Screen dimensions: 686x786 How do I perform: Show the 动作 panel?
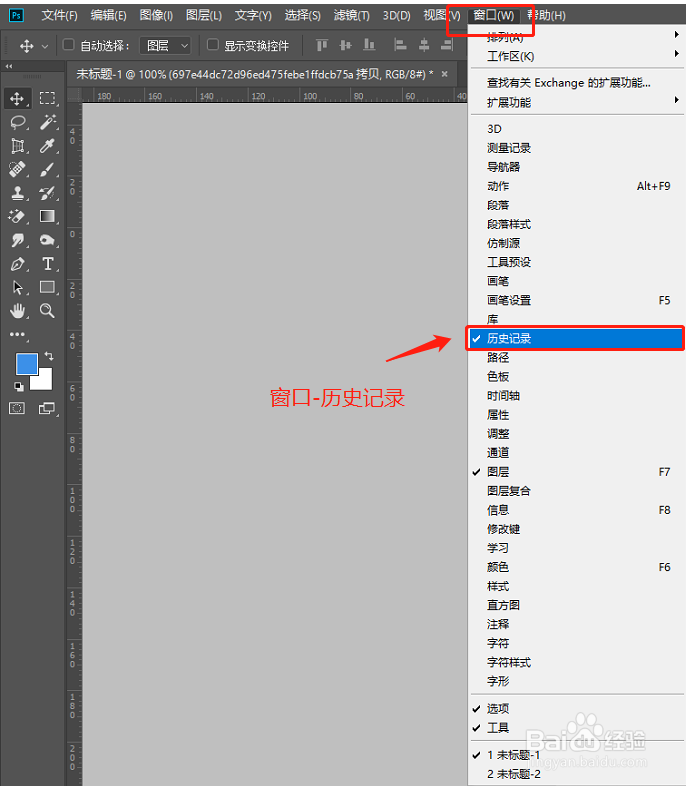[575, 186]
